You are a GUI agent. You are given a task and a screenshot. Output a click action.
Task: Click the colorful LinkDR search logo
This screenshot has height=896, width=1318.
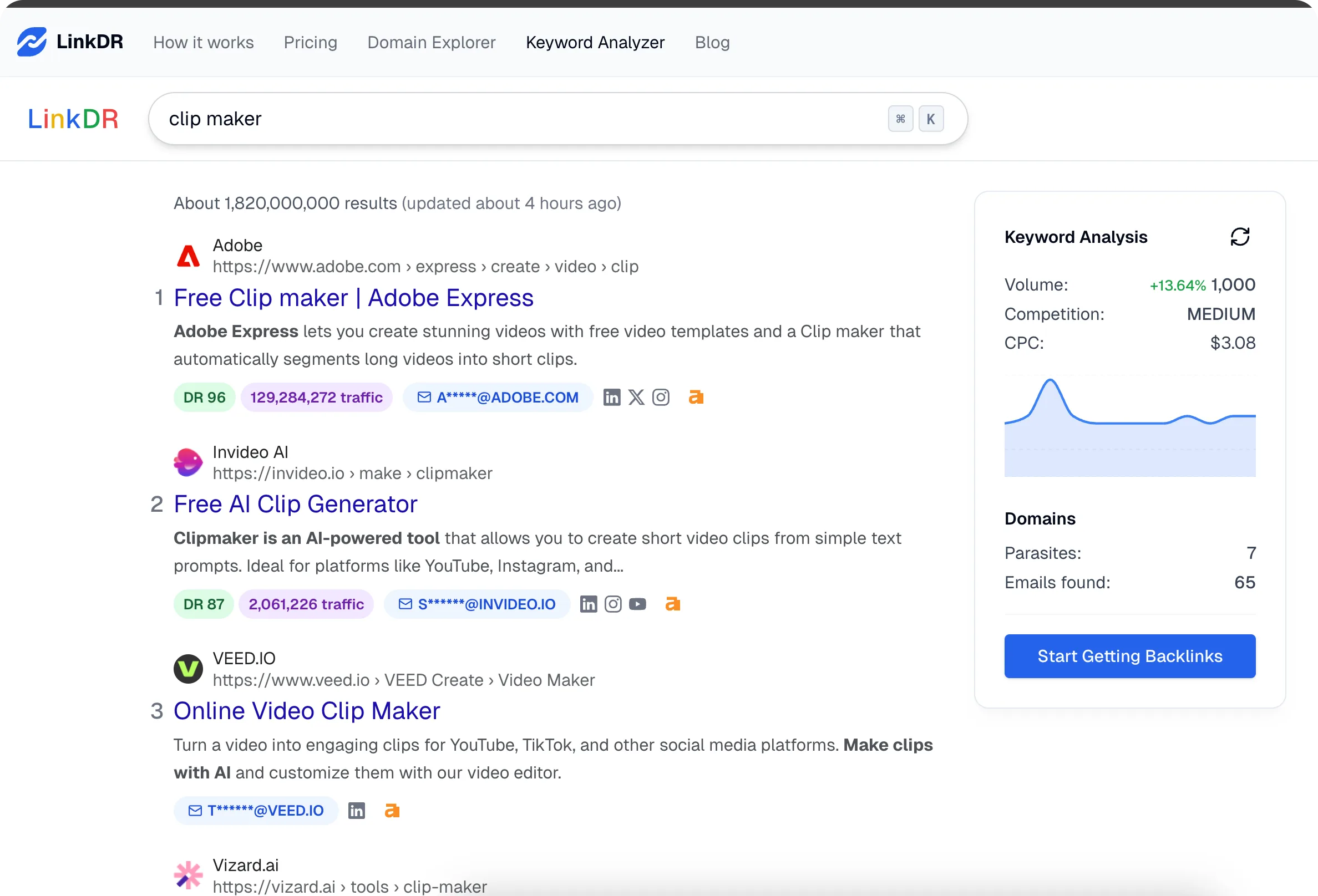tap(73, 119)
